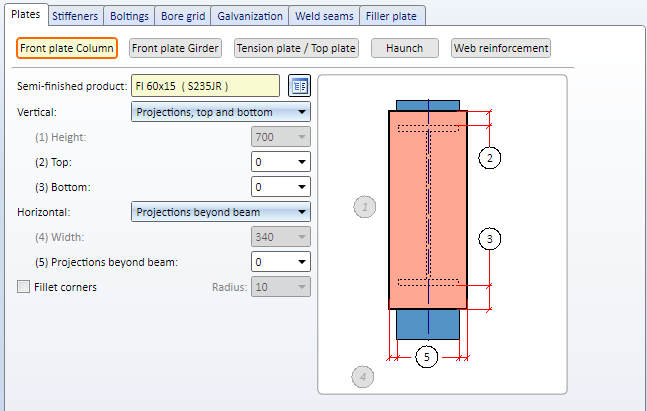Open the Horizontal projections dropdown

[221, 212]
